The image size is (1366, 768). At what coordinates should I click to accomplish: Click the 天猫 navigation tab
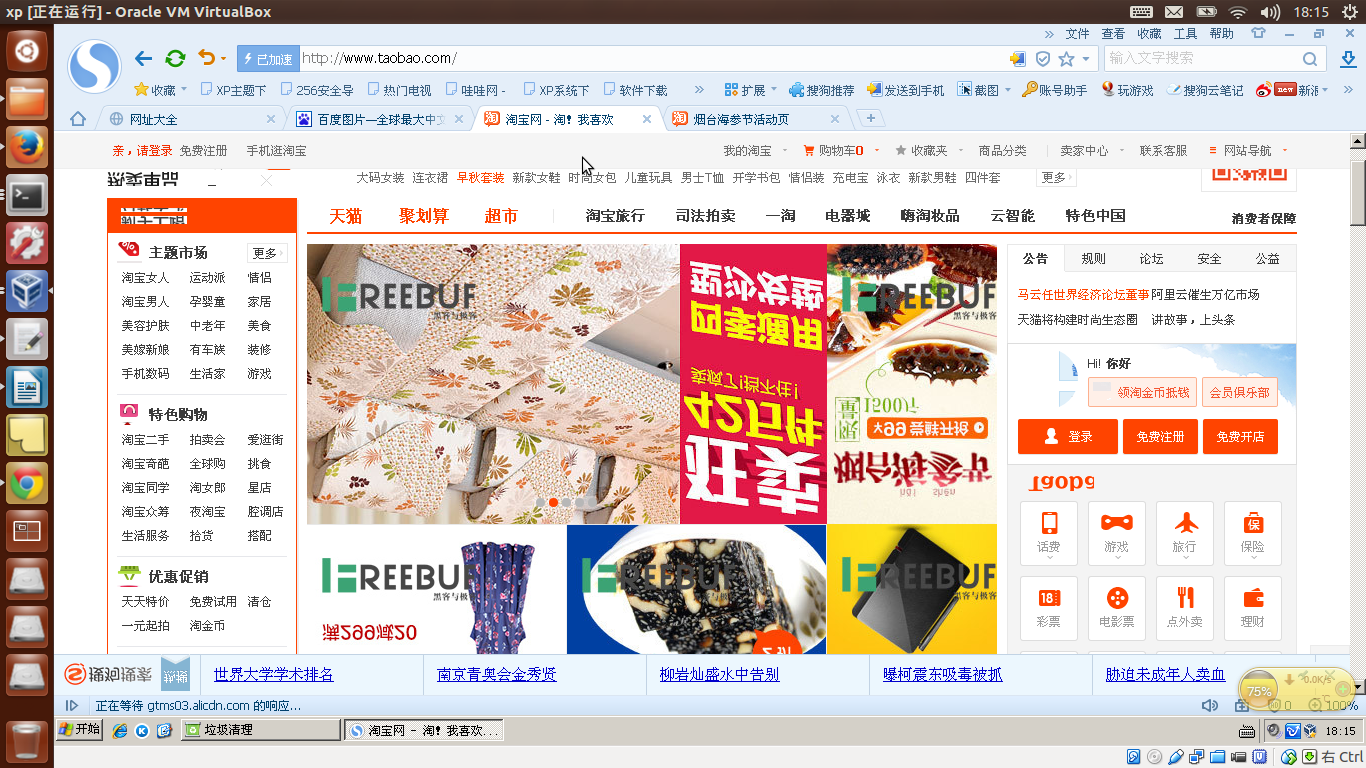click(346, 216)
